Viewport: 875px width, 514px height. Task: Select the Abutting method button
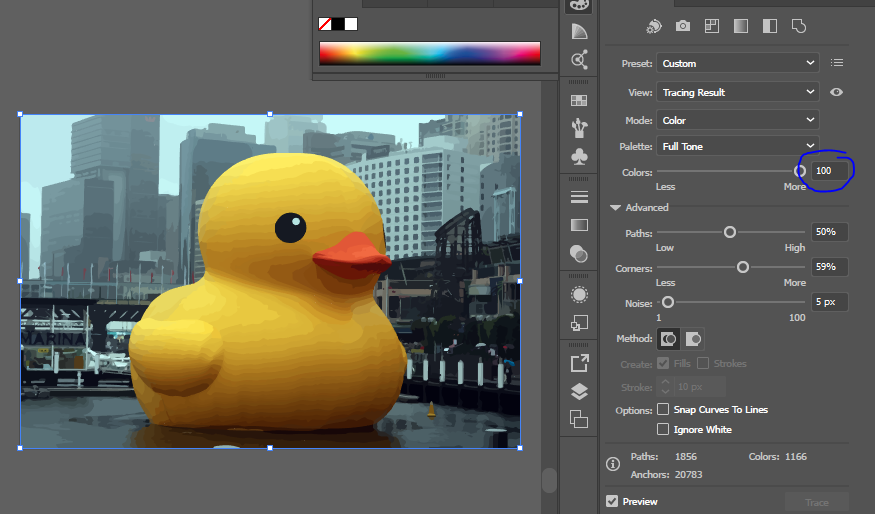point(669,339)
